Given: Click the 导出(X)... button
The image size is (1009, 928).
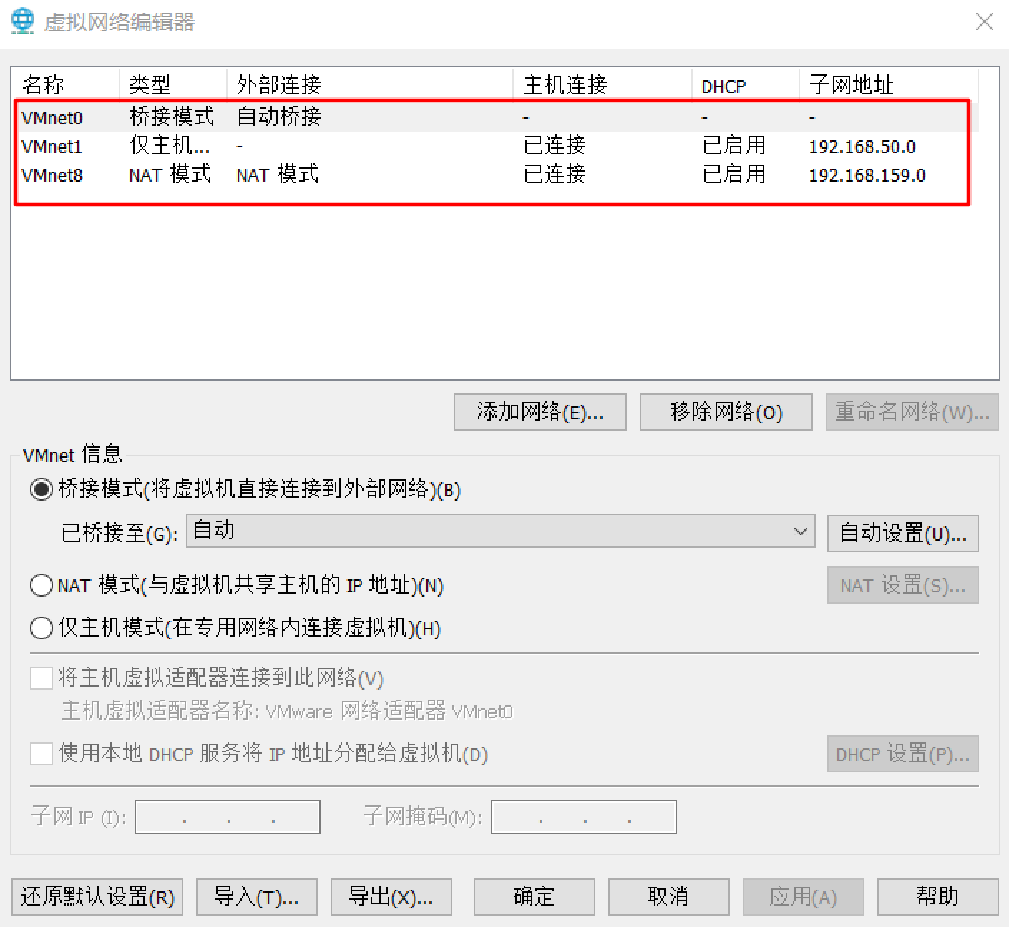Looking at the screenshot, I should 391,896.
